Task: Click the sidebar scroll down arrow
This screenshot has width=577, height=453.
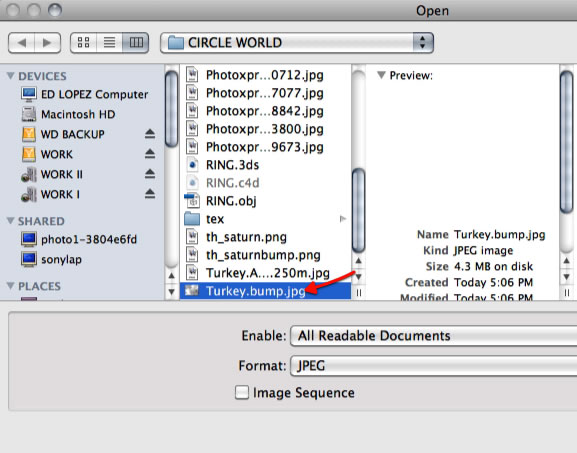Action: tap(171, 292)
